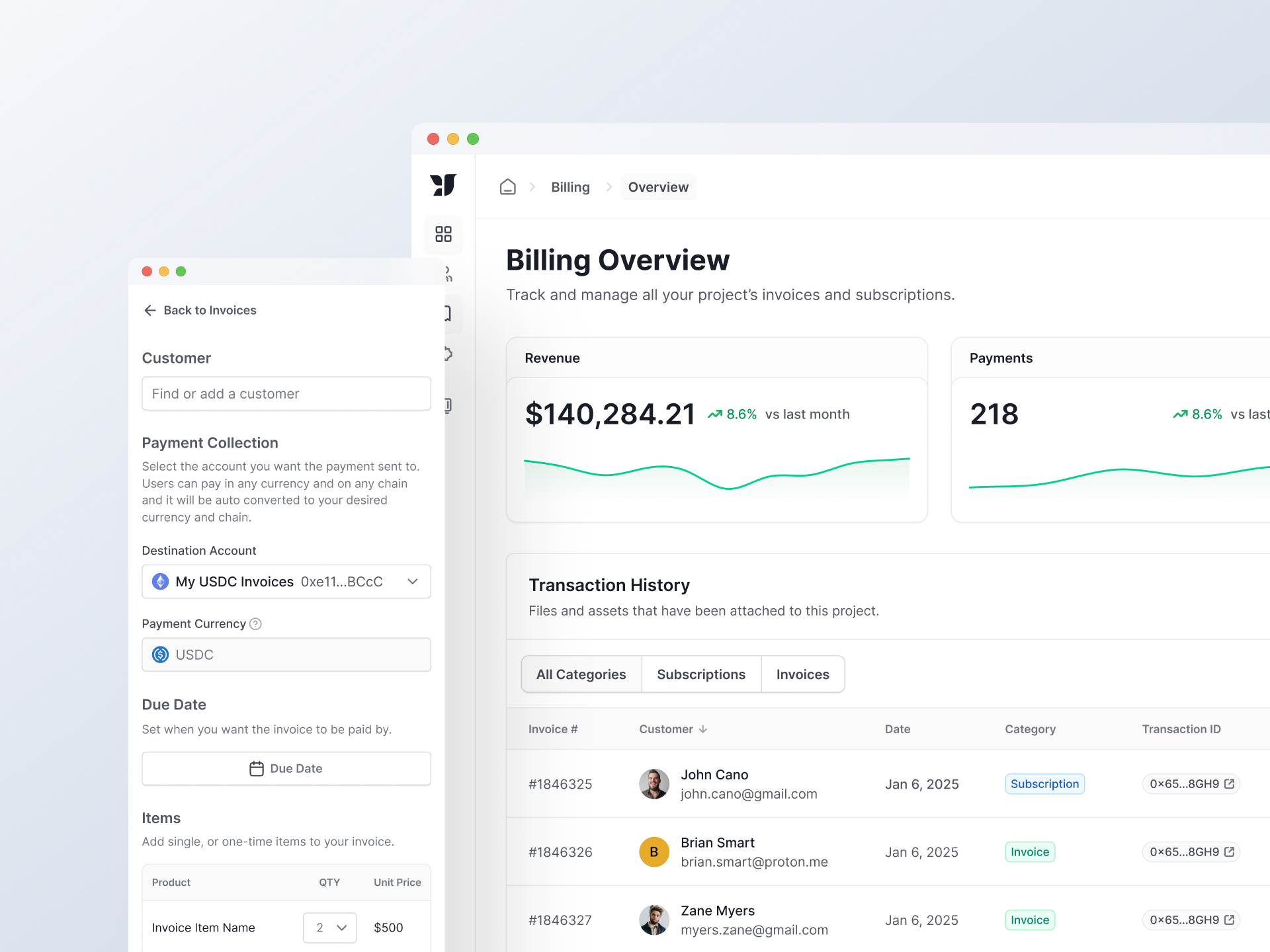Image resolution: width=1270 pixels, height=952 pixels.
Task: Click the back arrow icon
Action: pos(150,310)
